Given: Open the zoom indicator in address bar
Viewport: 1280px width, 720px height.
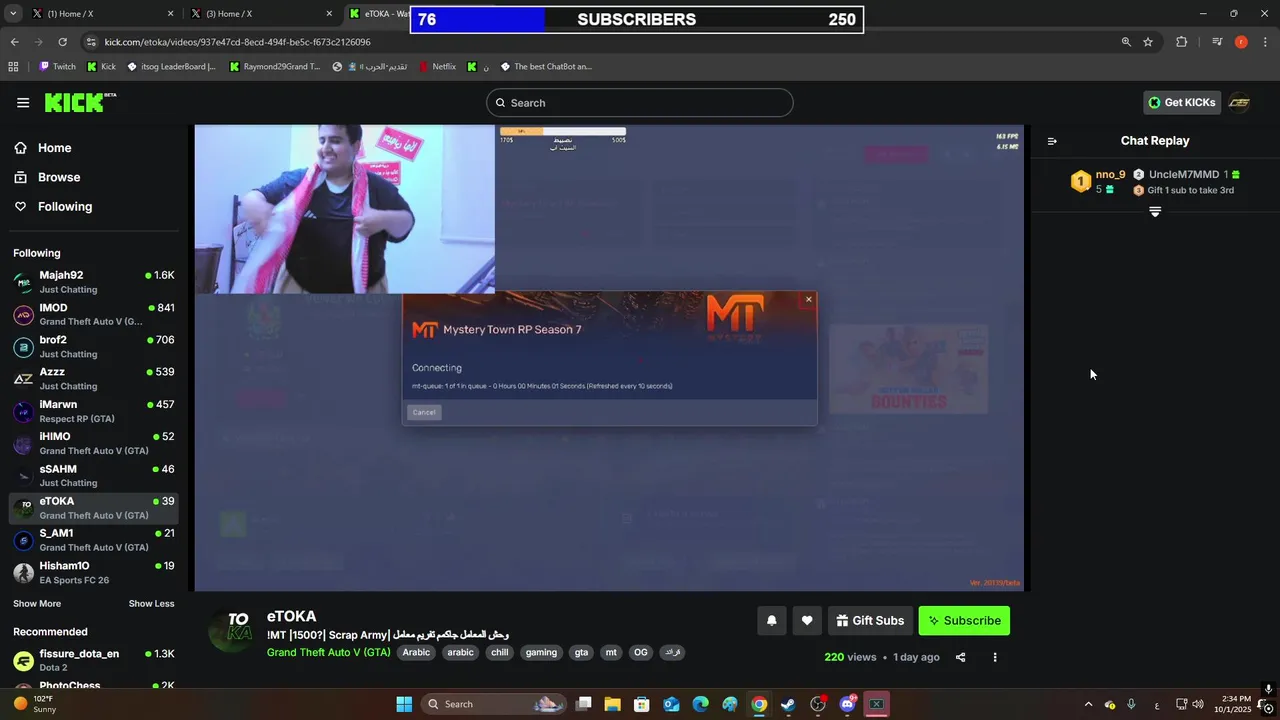Looking at the screenshot, I should (x=1126, y=42).
